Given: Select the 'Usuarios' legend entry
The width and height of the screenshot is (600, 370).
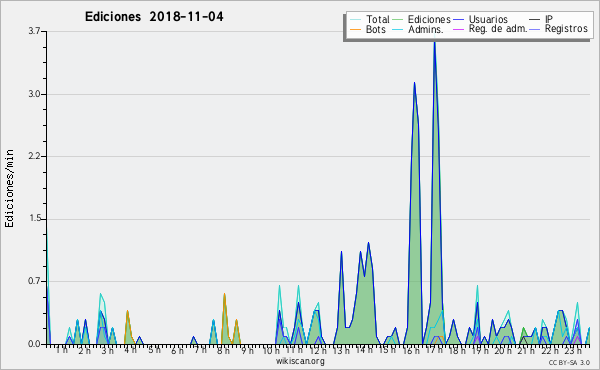Looking at the screenshot, I should click(x=488, y=19).
